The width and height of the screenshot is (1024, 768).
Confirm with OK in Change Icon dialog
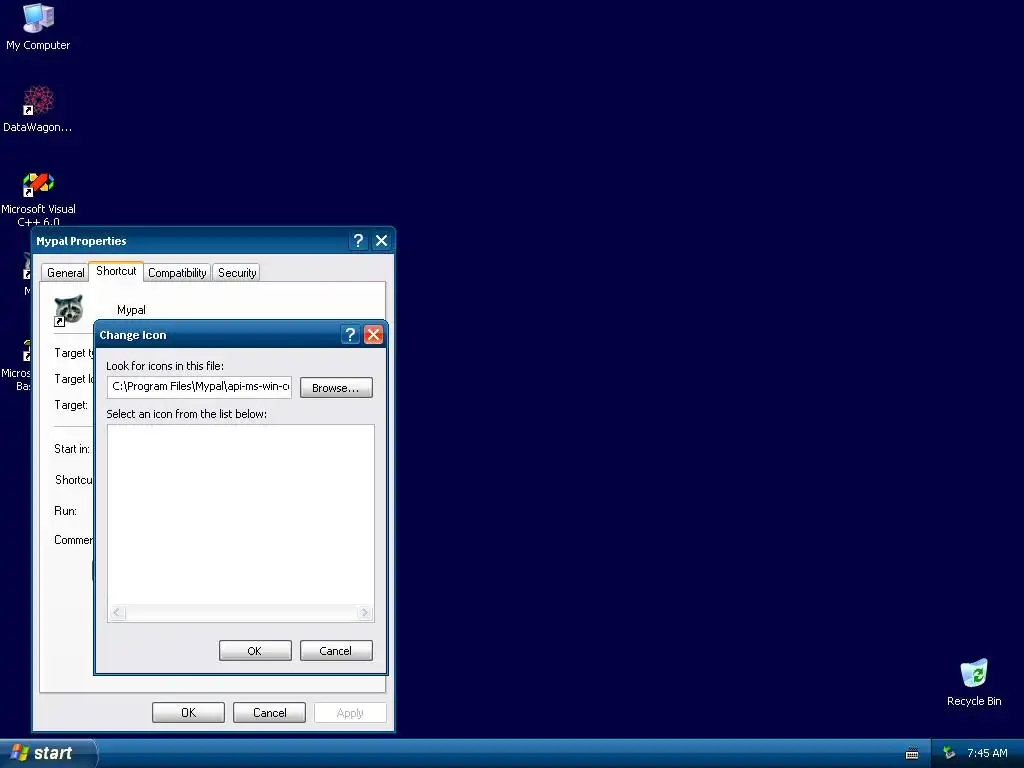(x=255, y=650)
